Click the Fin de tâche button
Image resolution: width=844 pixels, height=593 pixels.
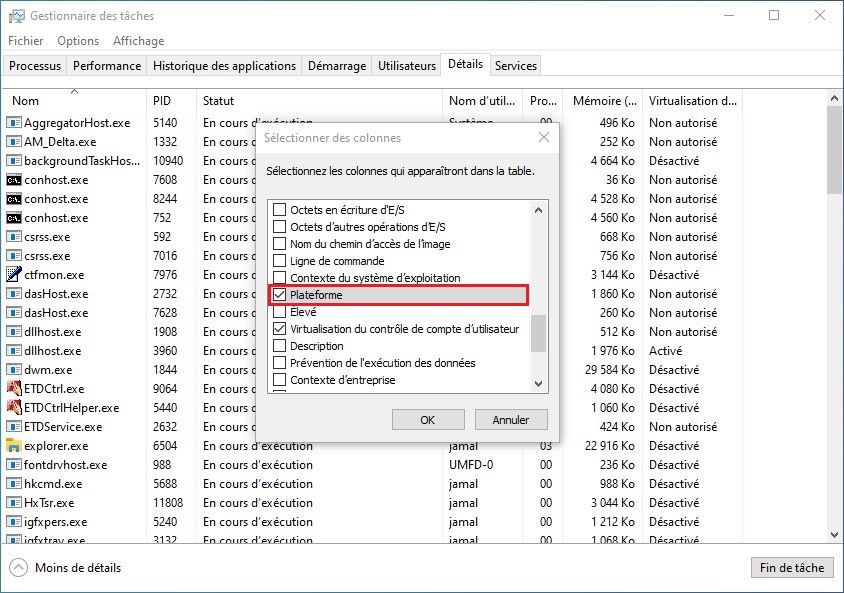tap(792, 567)
